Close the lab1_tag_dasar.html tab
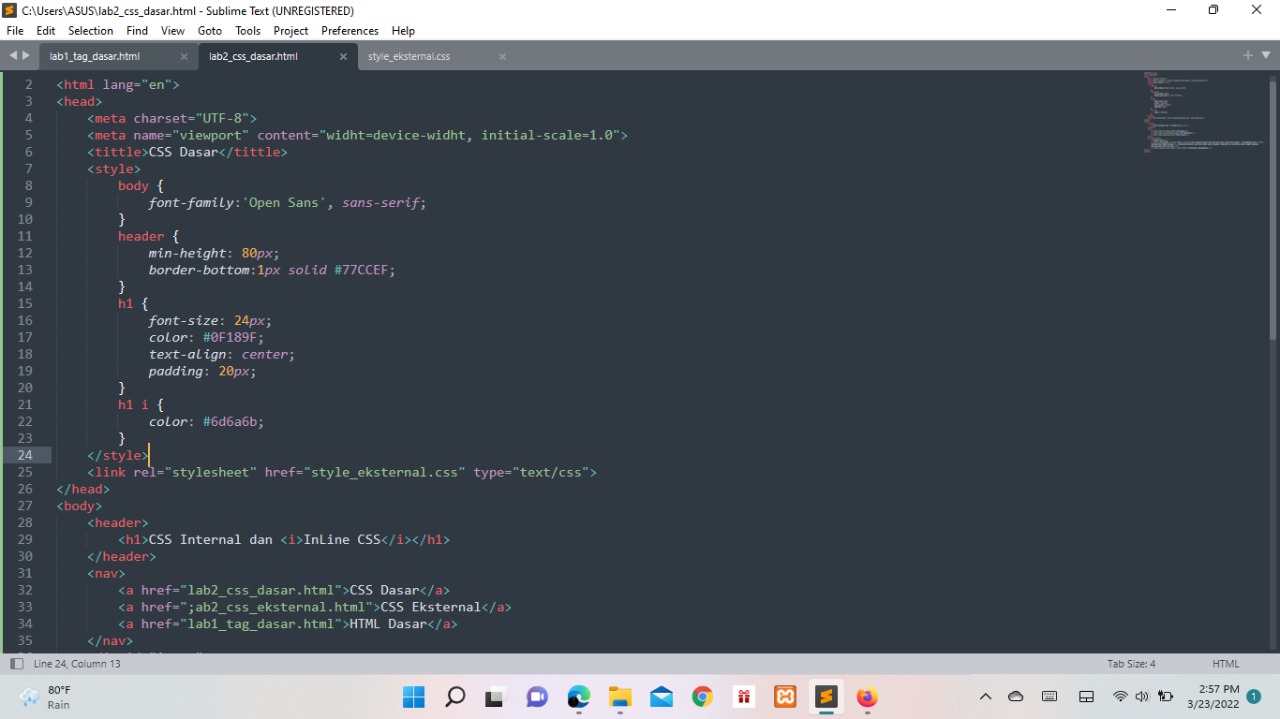 [184, 57]
